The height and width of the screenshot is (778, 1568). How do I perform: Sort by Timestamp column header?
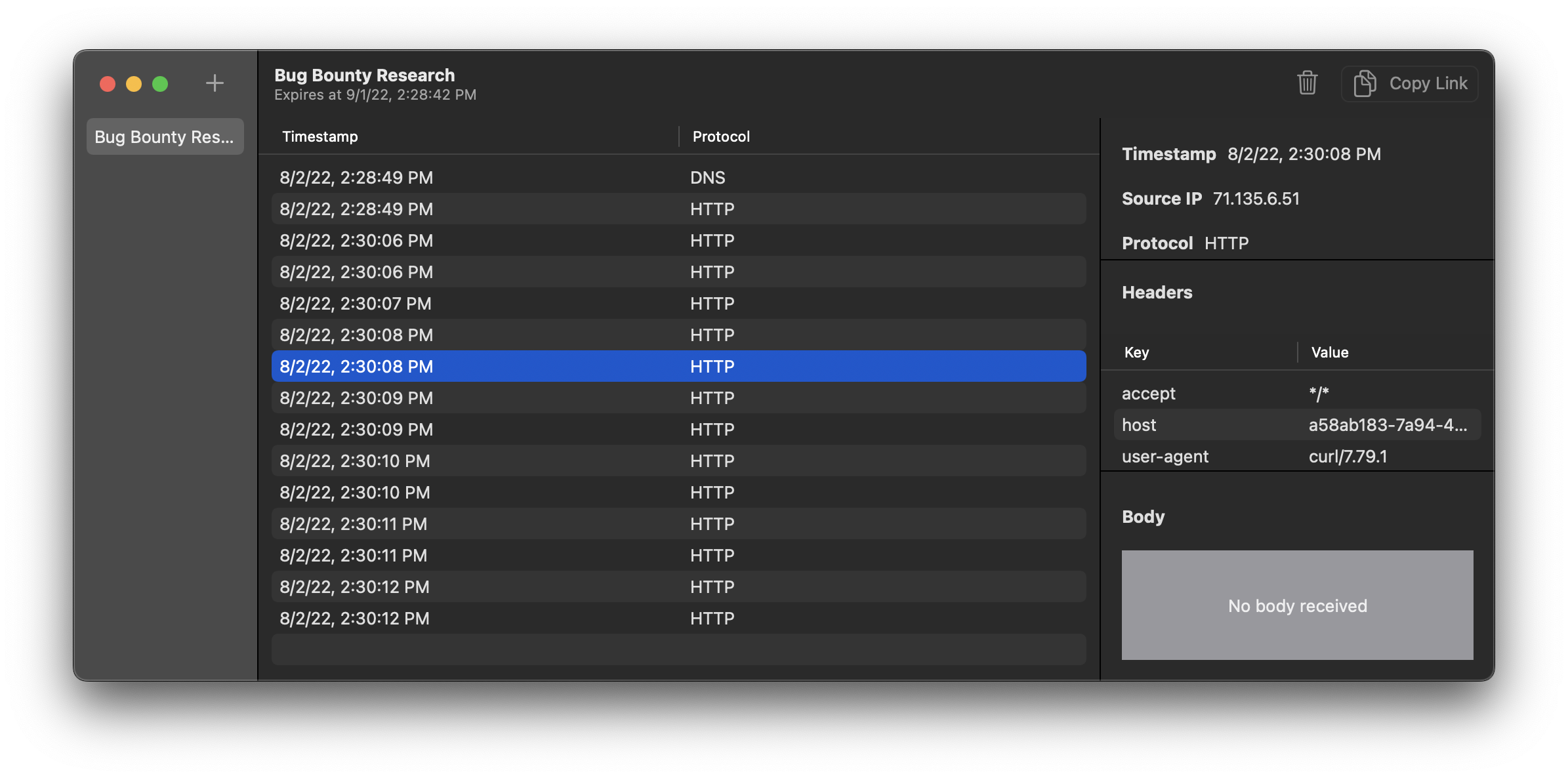(x=320, y=136)
